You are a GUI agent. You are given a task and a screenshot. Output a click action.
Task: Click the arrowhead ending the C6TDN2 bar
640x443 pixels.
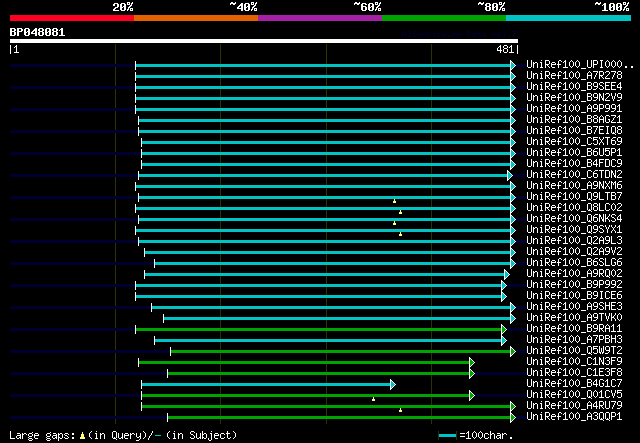tap(510, 176)
